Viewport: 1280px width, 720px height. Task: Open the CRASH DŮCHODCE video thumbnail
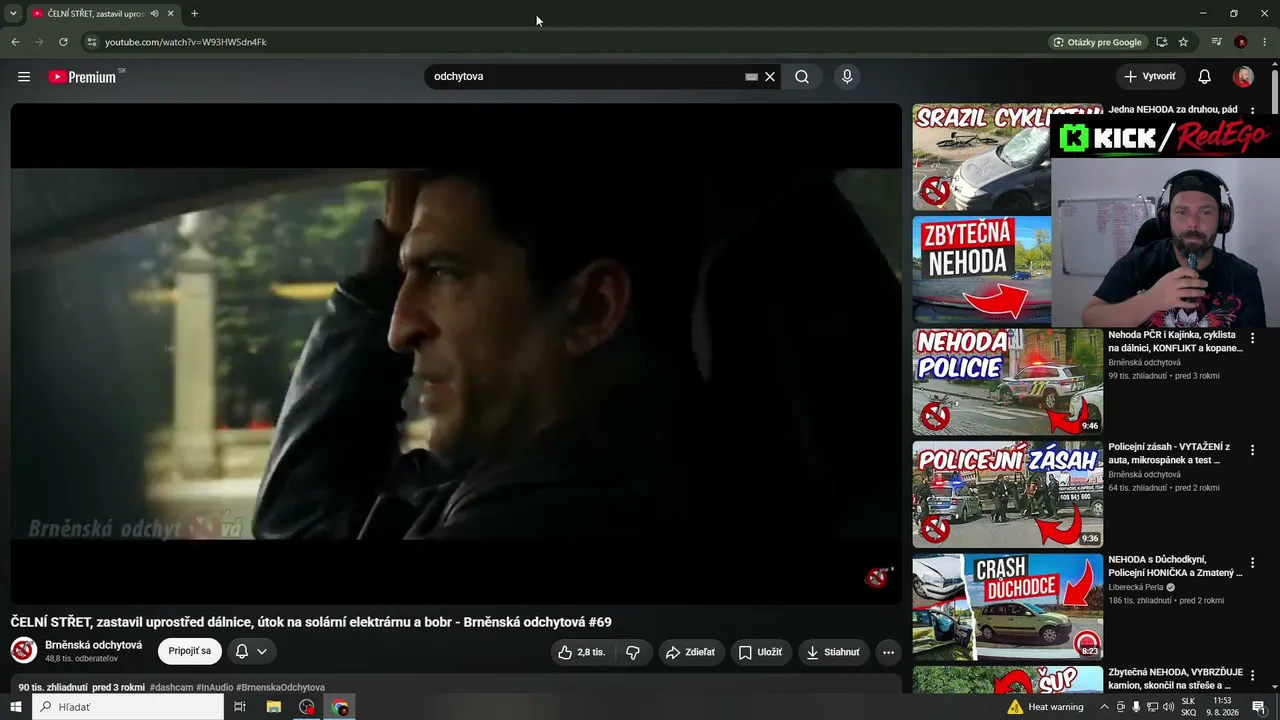click(1008, 606)
